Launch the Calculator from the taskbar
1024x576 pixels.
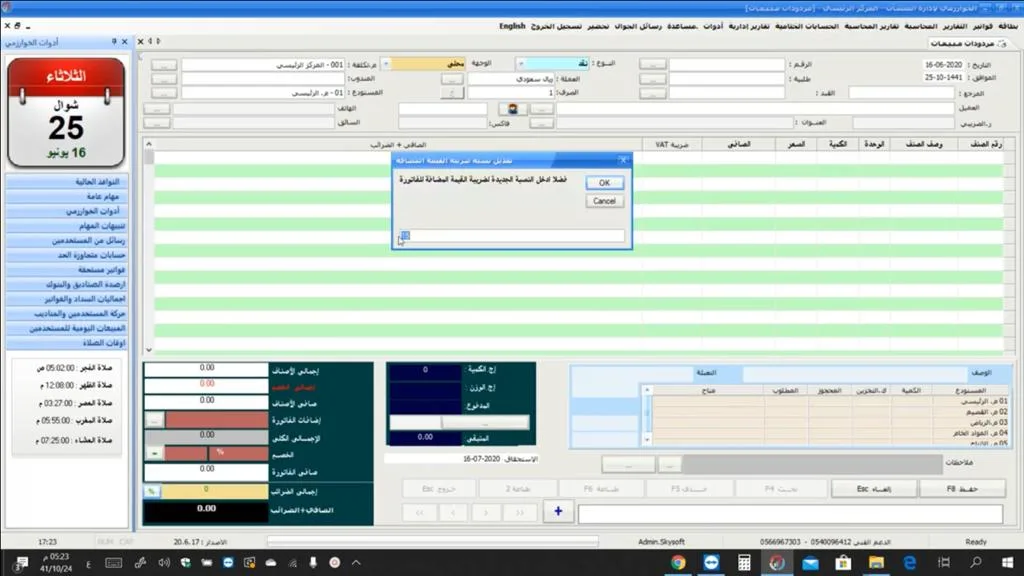744,562
